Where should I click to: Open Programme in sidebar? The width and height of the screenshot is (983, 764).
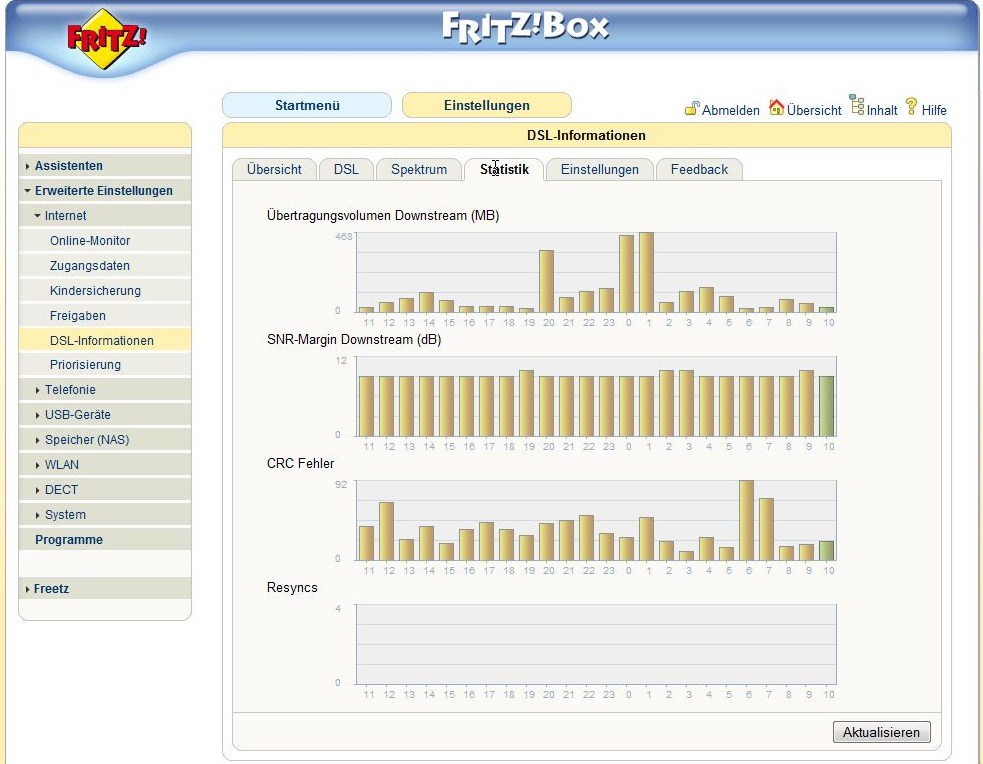(x=105, y=540)
